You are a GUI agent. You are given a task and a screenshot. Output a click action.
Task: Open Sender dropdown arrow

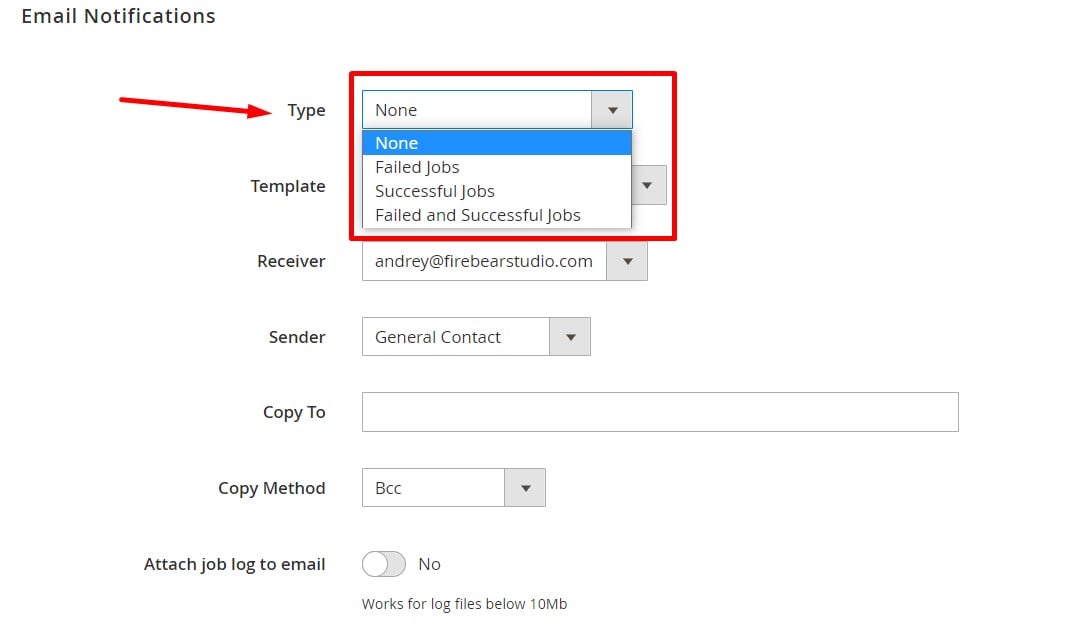(x=570, y=337)
